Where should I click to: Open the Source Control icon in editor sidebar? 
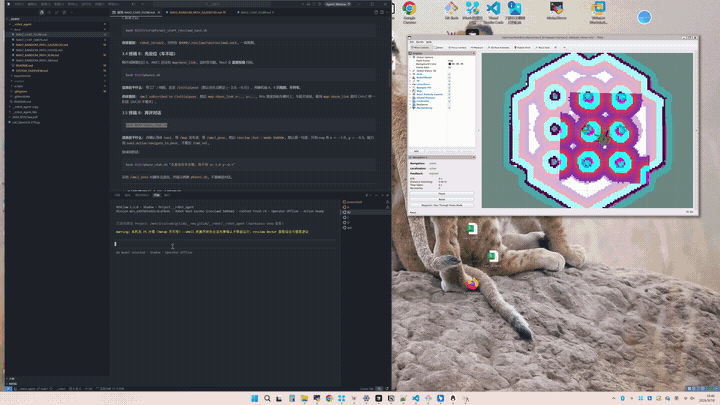[x=57, y=12]
